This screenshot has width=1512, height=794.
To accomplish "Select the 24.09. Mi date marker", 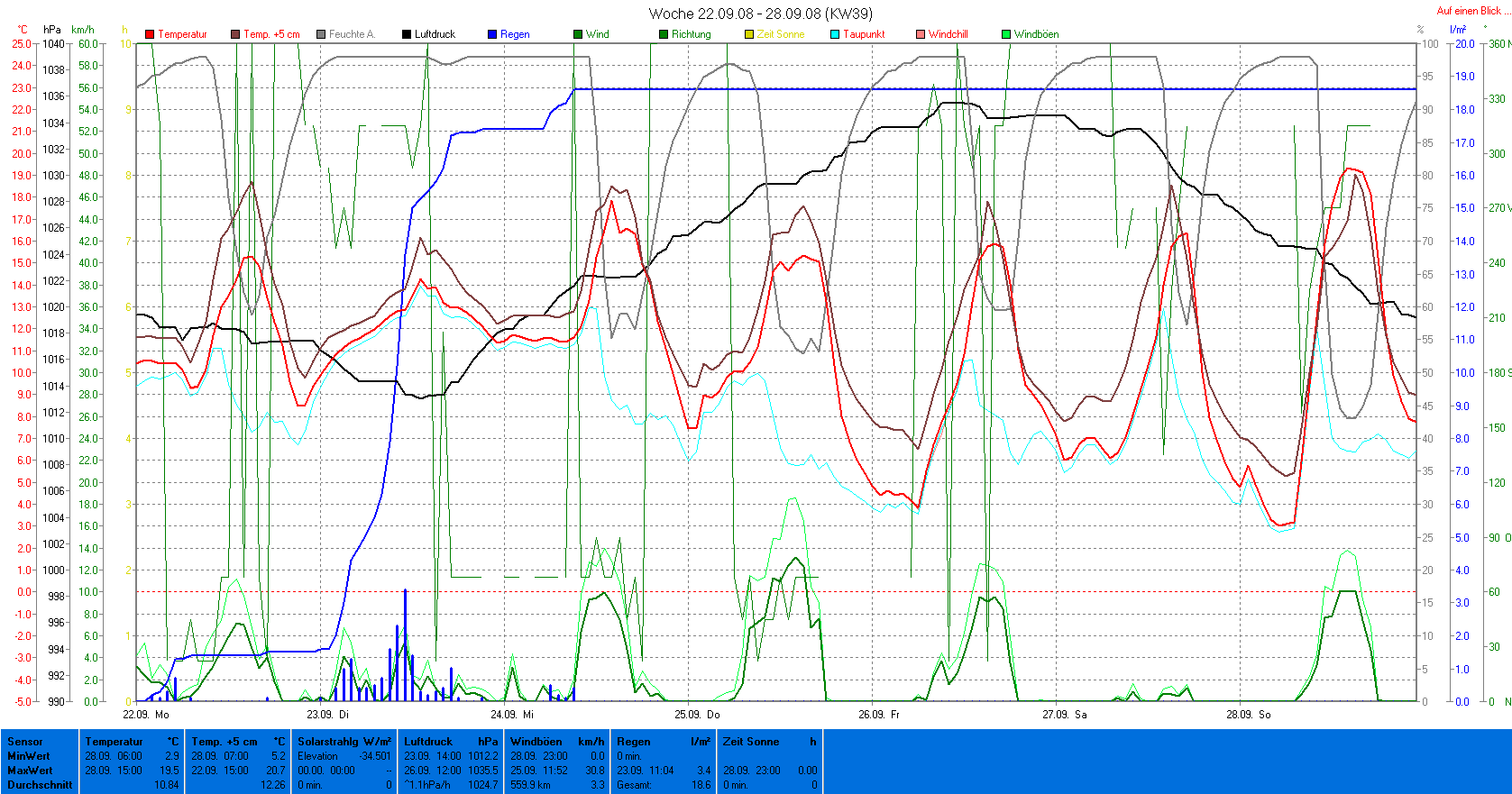I will pos(512,715).
